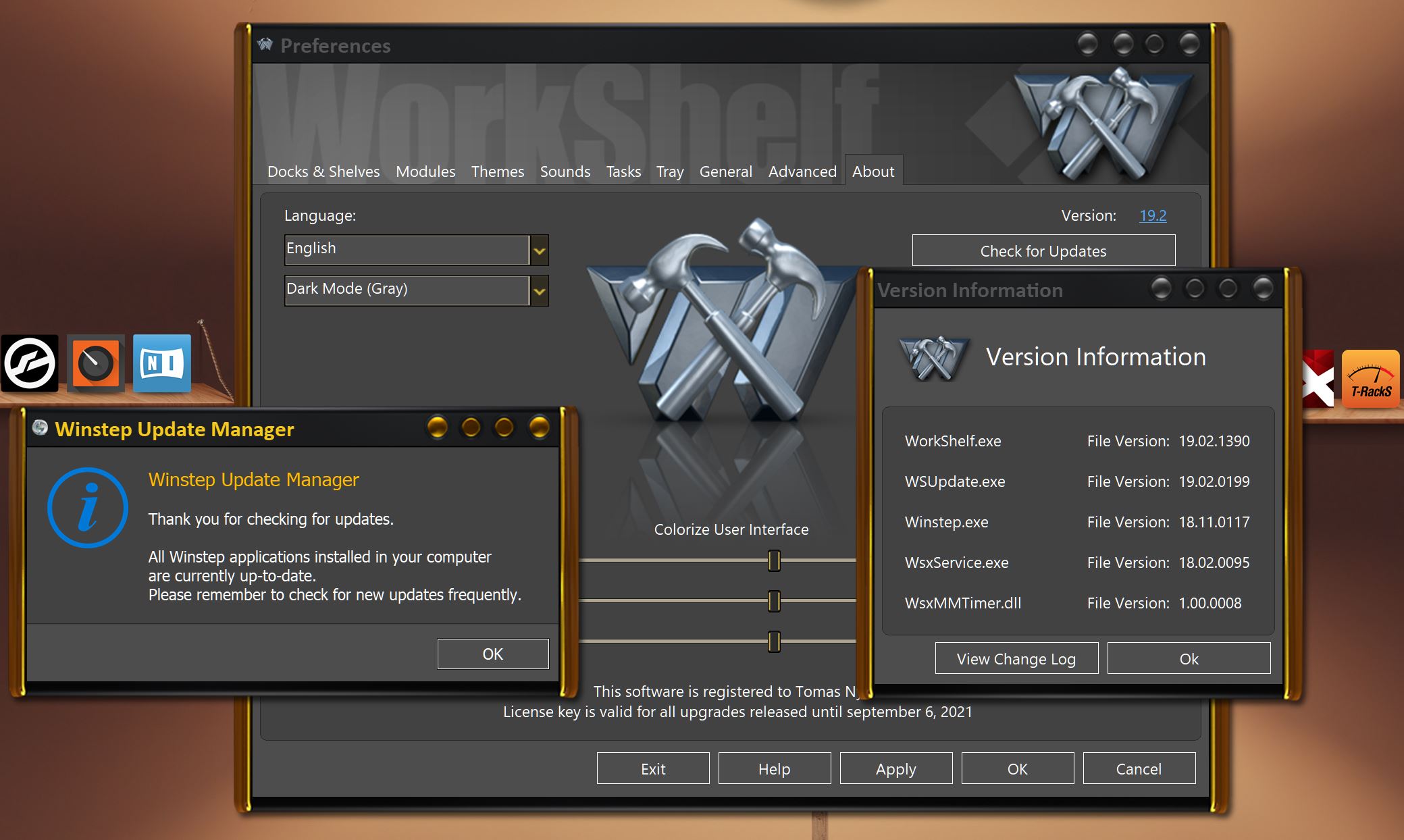Dismiss the Update Manager with OK
This screenshot has height=840, width=1404.
492,654
